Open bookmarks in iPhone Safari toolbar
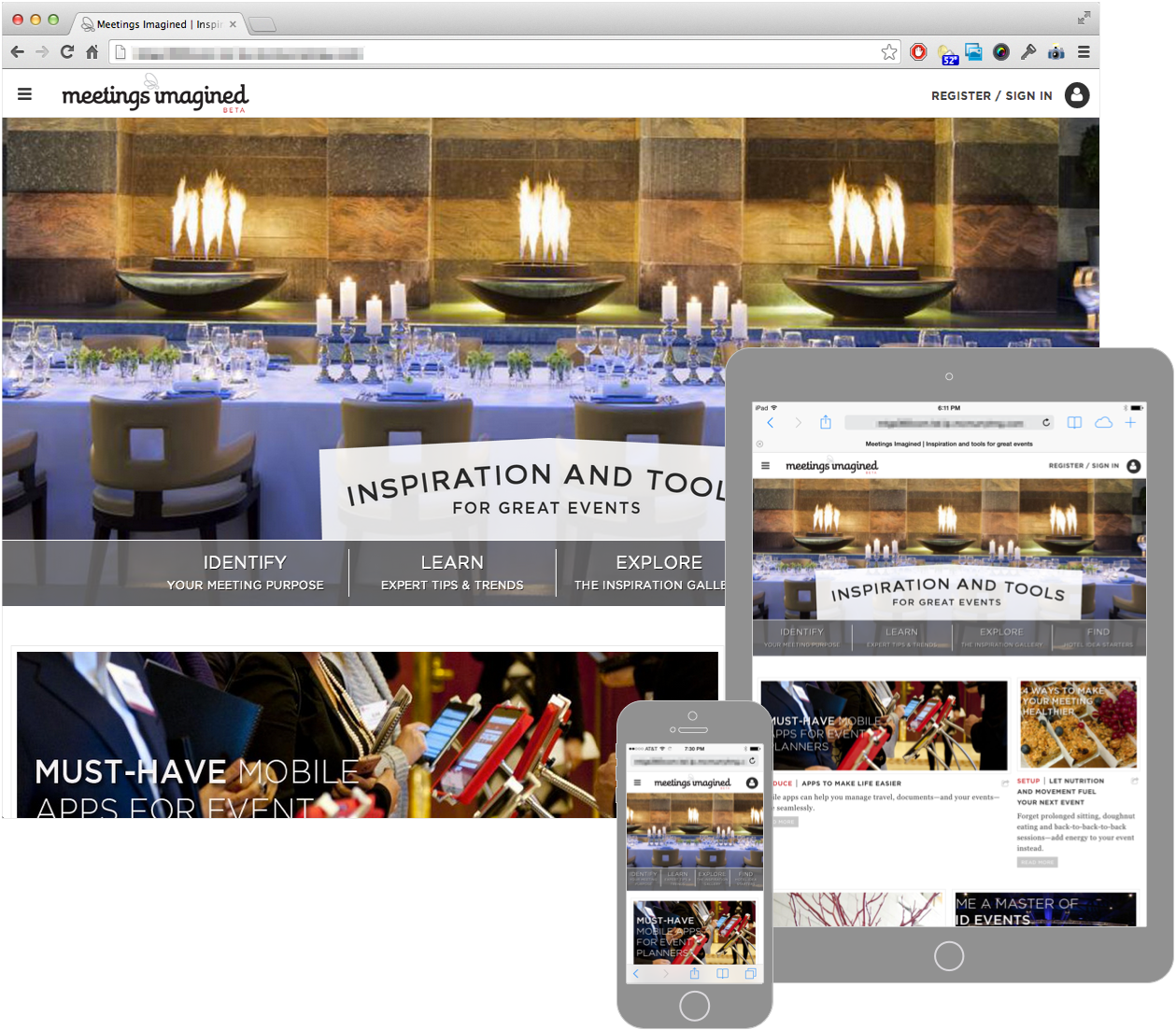This screenshot has width=1176, height=1030. [722, 974]
